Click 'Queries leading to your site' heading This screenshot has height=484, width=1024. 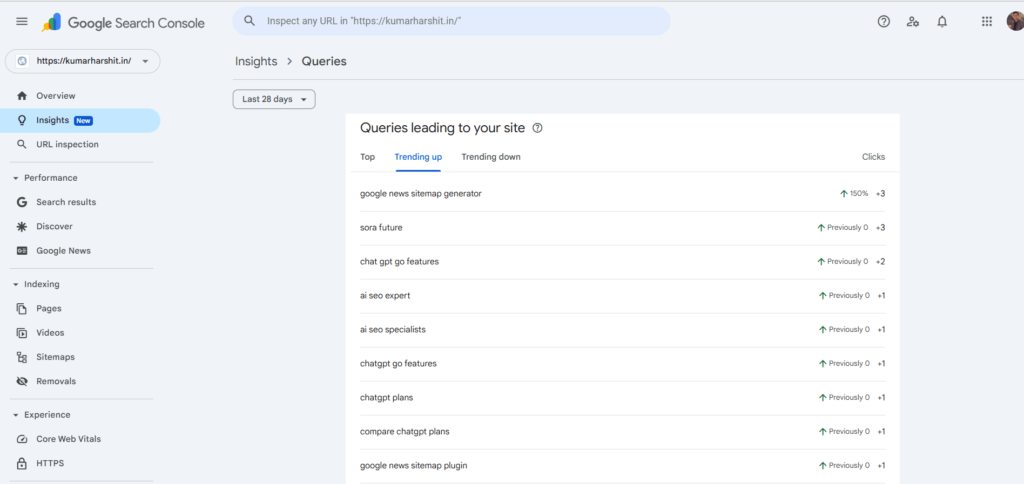coord(442,128)
